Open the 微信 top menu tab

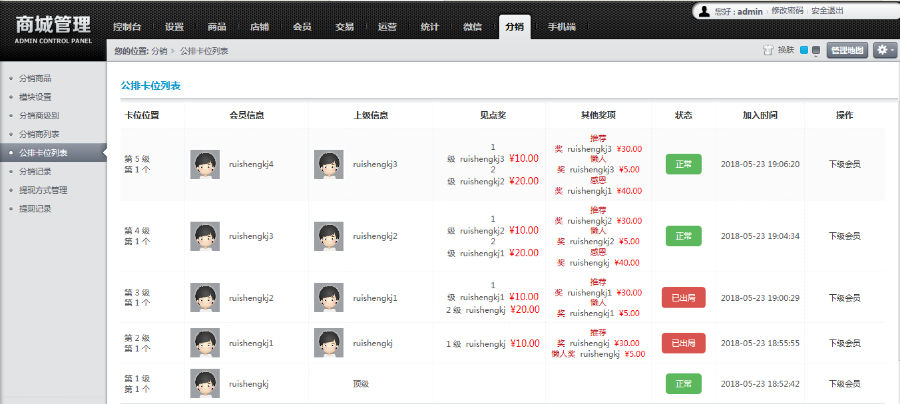click(x=472, y=27)
